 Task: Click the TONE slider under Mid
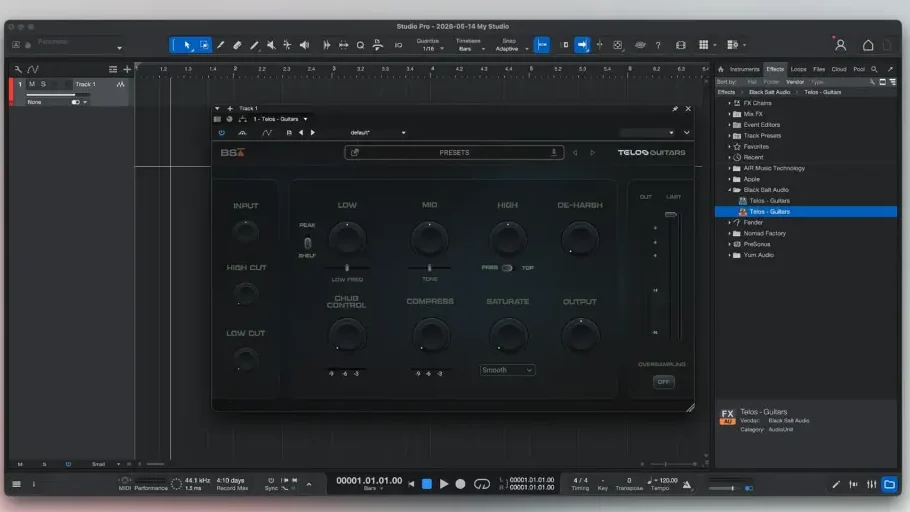pyautogui.click(x=429, y=268)
